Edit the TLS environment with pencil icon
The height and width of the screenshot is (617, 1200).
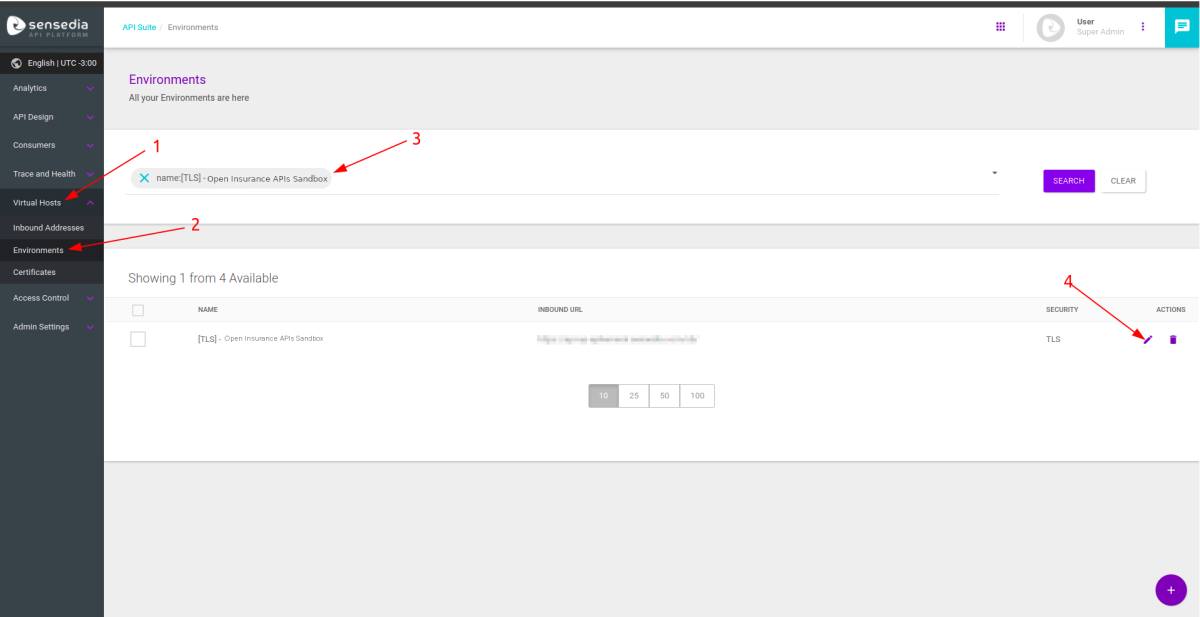[1148, 340]
